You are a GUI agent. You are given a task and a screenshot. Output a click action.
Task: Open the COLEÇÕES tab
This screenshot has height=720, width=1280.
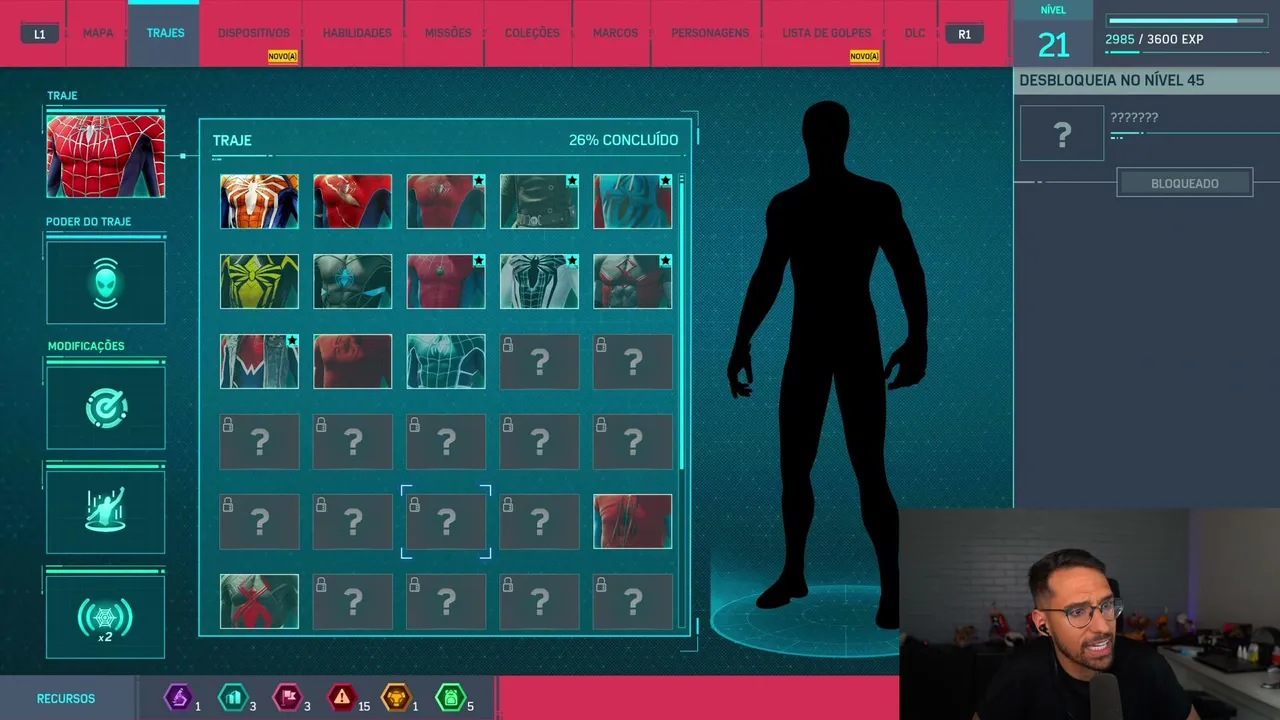(x=532, y=33)
